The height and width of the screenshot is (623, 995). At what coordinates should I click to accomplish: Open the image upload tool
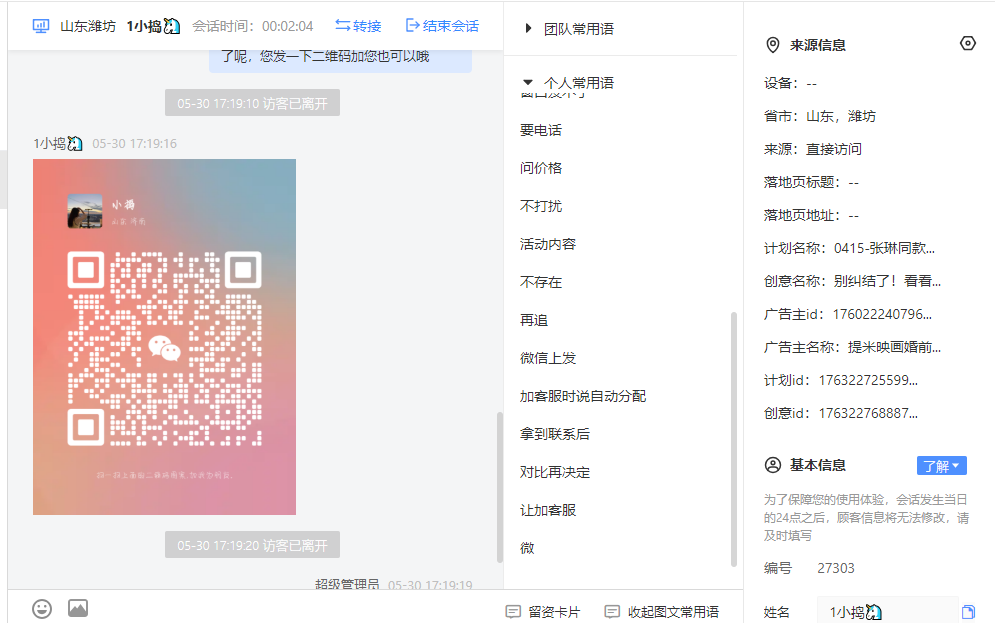pyautogui.click(x=78, y=608)
